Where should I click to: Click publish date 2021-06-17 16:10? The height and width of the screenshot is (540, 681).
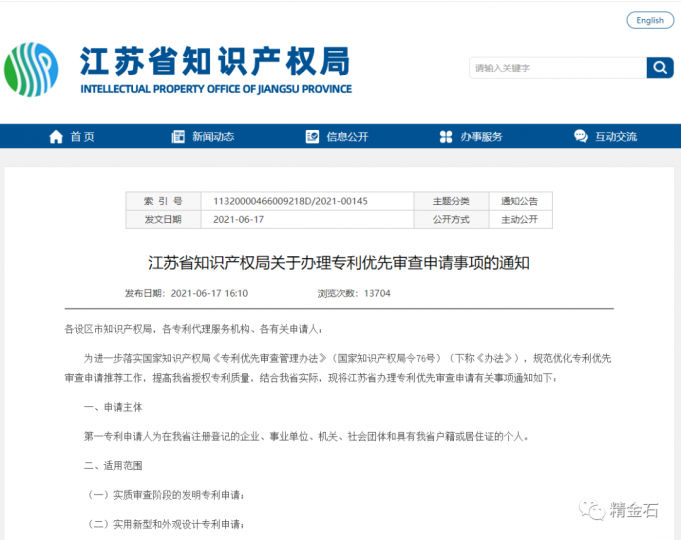(x=186, y=293)
